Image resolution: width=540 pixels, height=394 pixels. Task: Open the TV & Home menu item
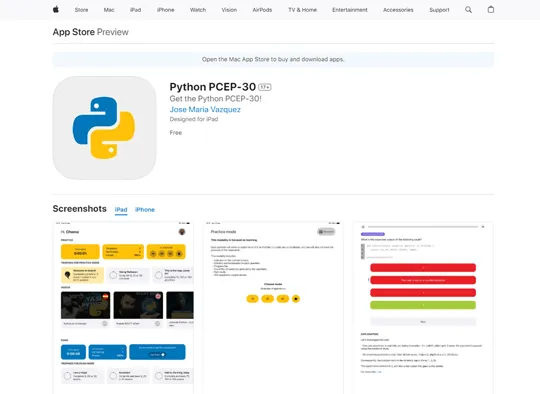click(x=302, y=10)
